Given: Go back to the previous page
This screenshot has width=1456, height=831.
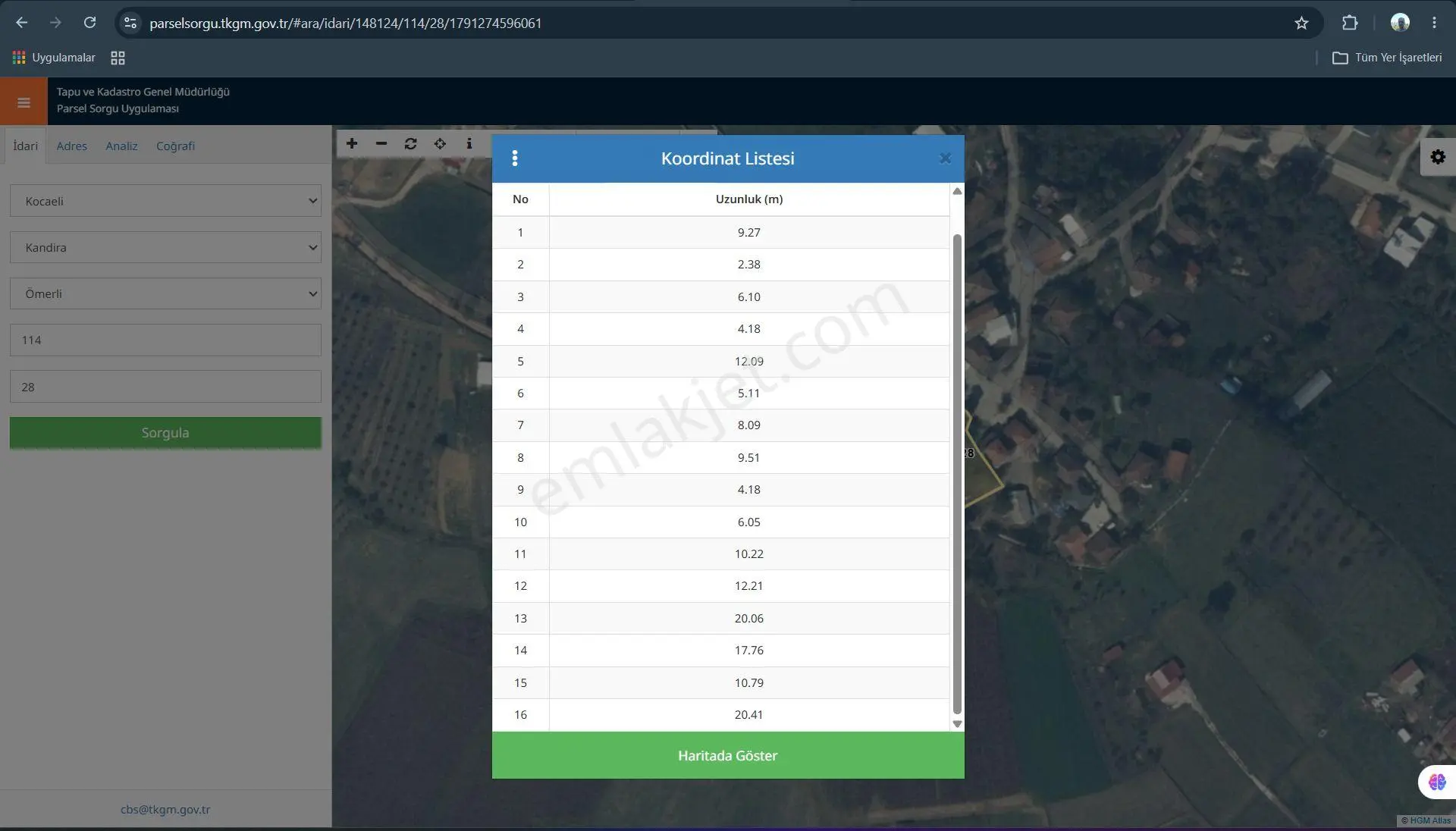Looking at the screenshot, I should (22, 24).
